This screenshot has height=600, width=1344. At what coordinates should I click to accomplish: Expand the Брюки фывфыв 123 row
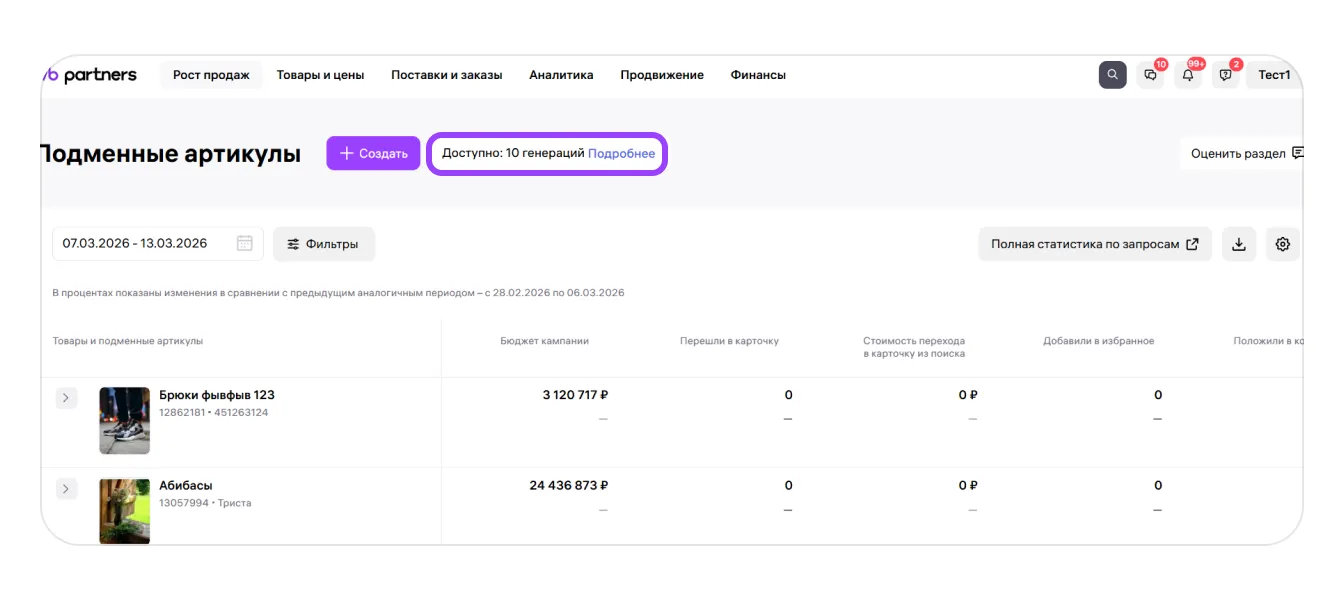tap(66, 398)
